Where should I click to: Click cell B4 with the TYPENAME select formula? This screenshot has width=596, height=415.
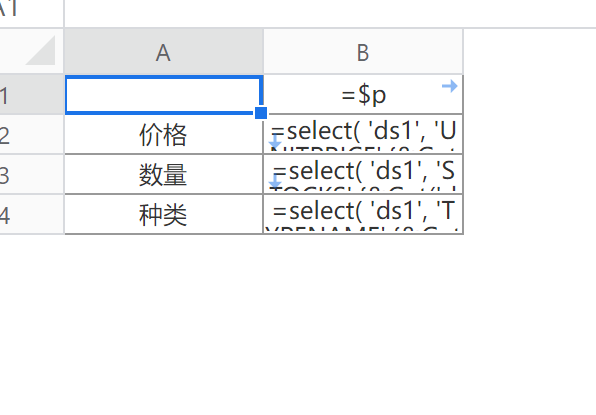pos(363,214)
